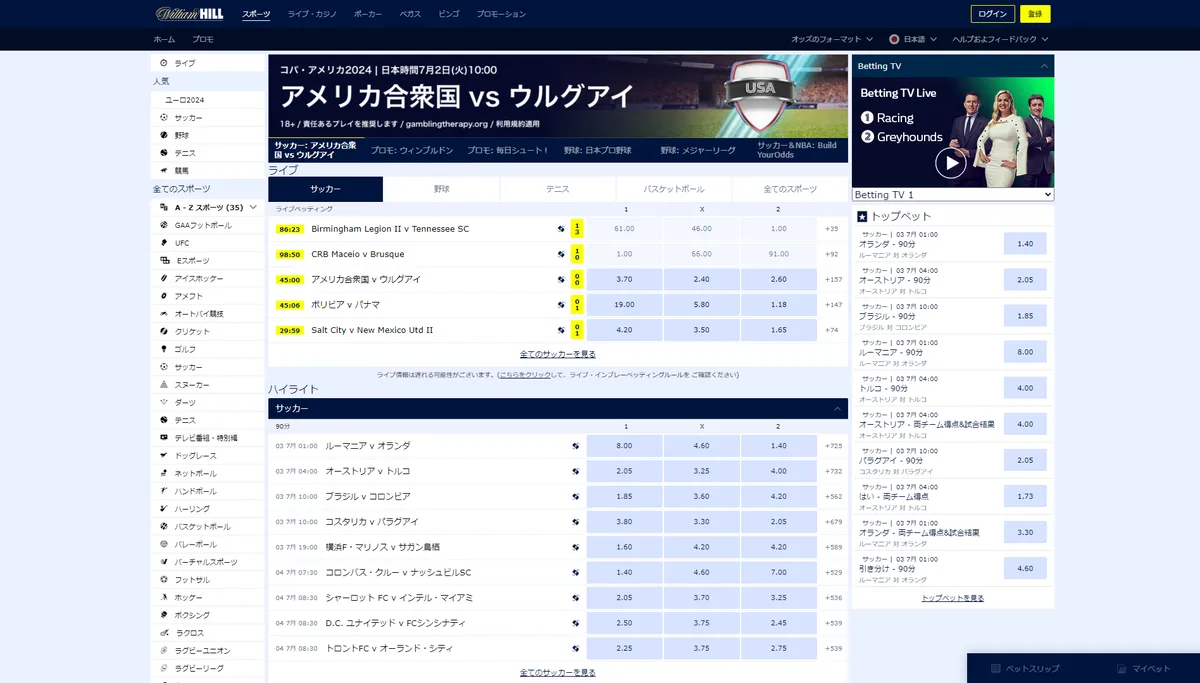Open the プロモ secondary nav link
This screenshot has width=1200, height=683.
click(203, 39)
